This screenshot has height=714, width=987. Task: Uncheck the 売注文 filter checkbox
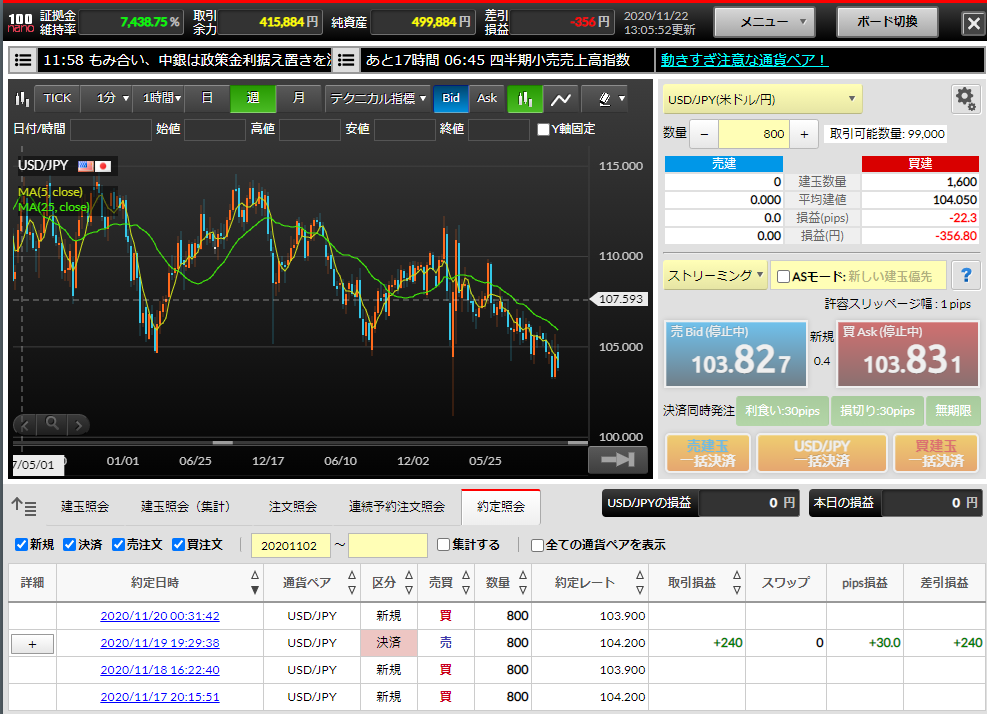tap(118, 545)
